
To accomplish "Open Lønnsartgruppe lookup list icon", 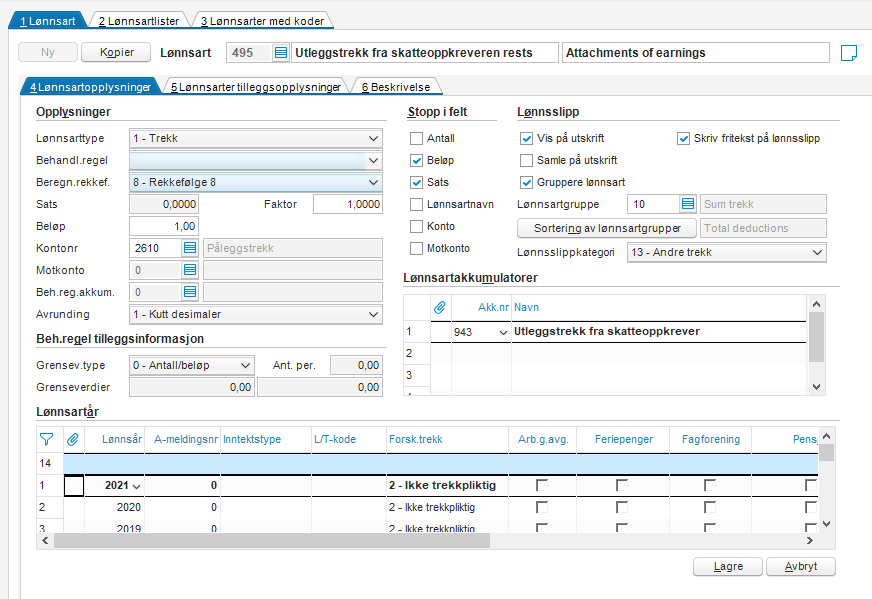I will [688, 204].
